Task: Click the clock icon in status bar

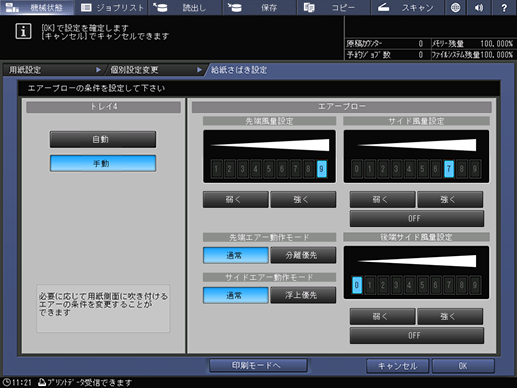Action: (x=6, y=382)
